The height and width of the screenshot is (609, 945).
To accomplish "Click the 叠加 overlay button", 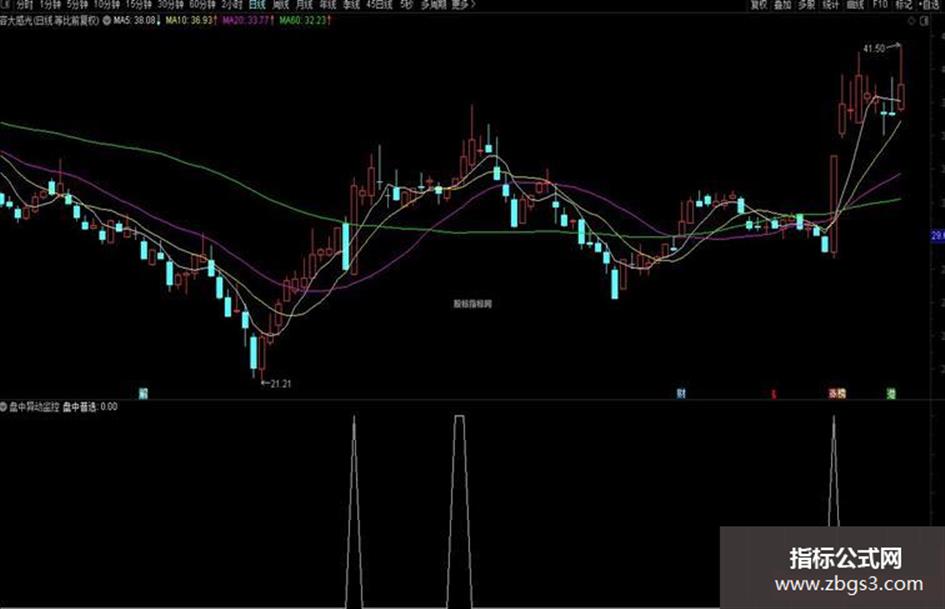I will [782, 4].
